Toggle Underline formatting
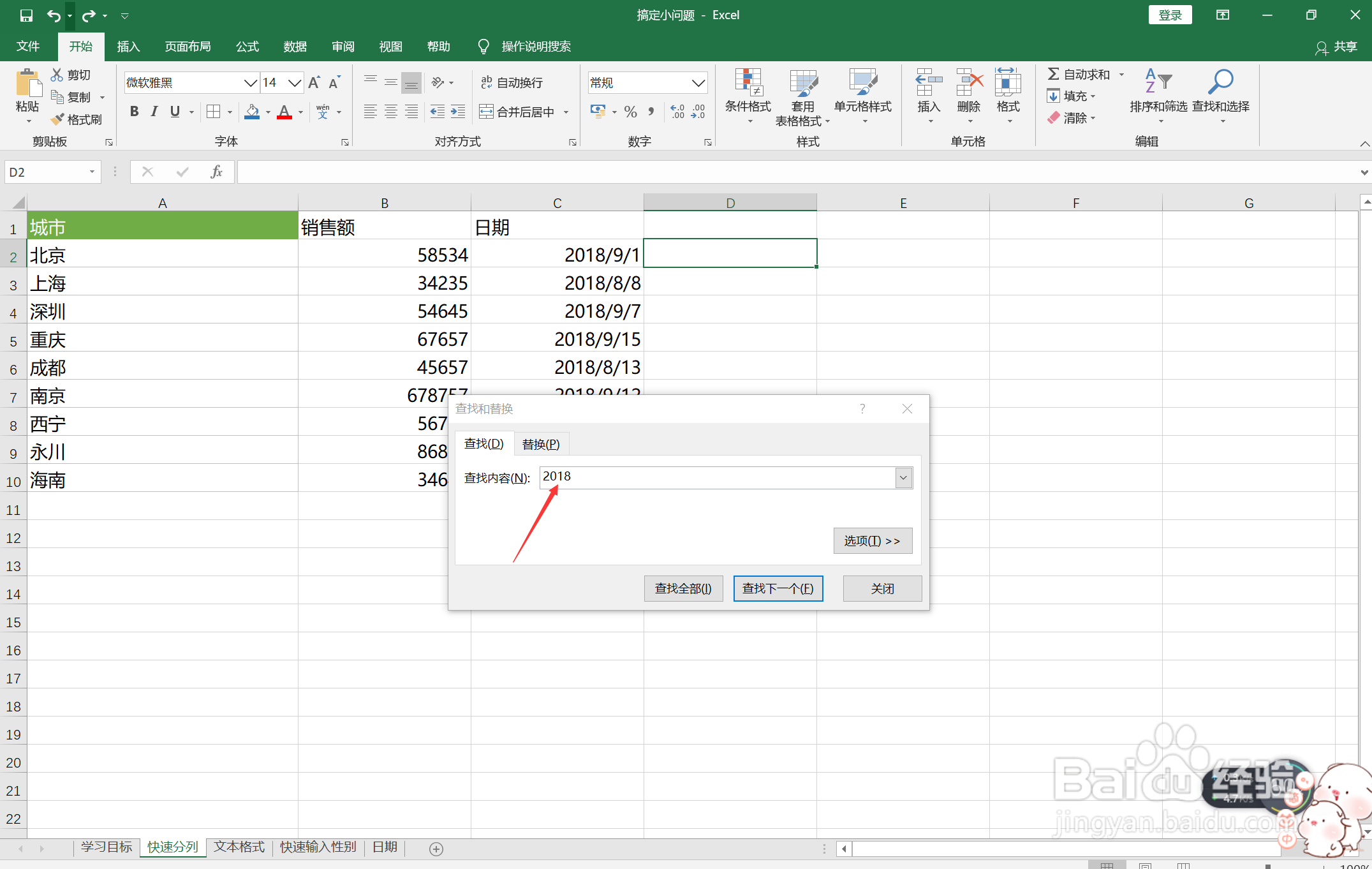This screenshot has width=1372, height=869. point(175,112)
